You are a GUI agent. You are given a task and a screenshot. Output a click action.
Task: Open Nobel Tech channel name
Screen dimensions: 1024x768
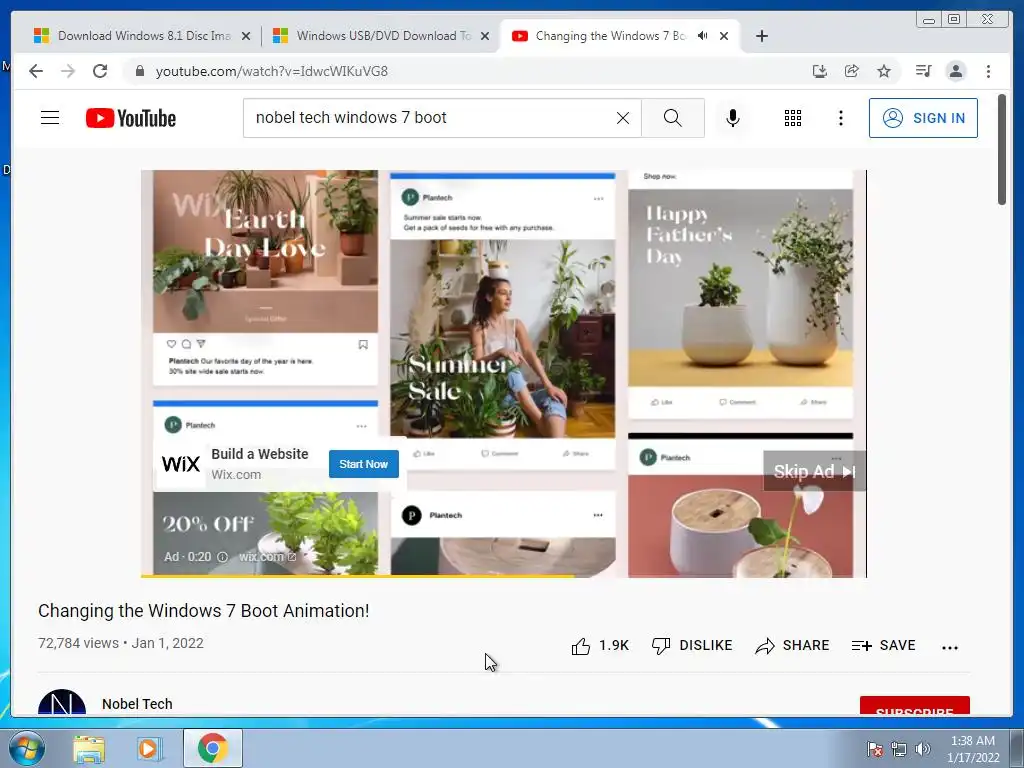tap(137, 704)
